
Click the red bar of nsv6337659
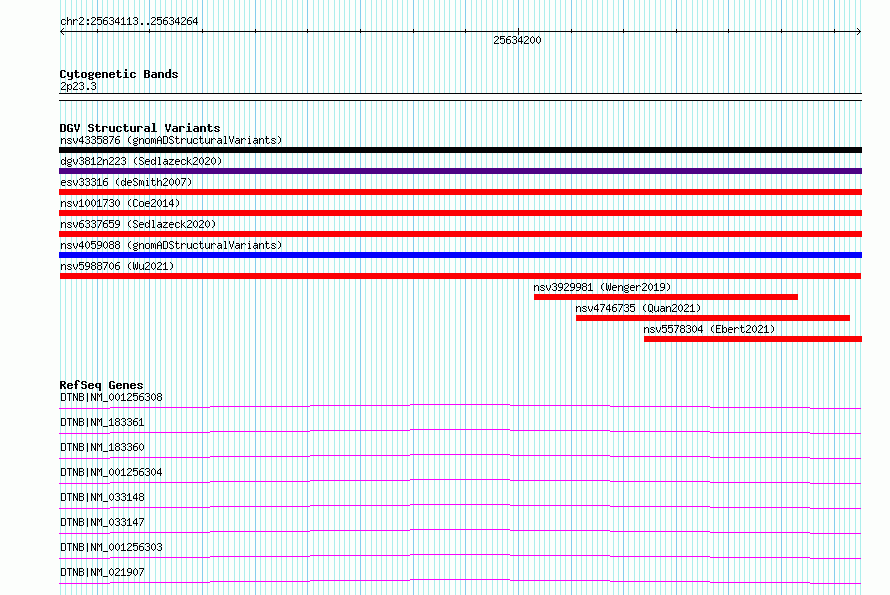coord(460,234)
